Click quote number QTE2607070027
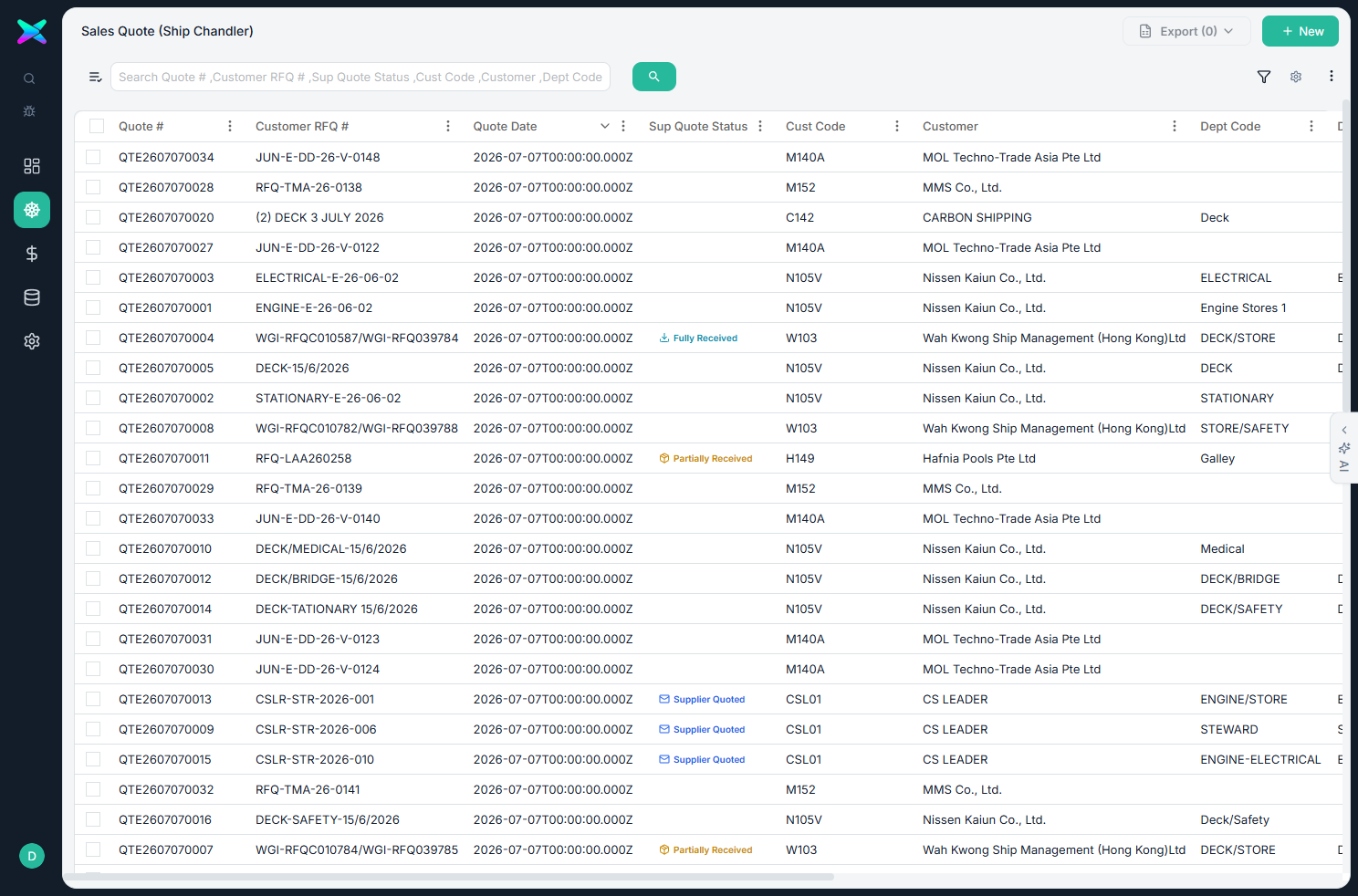 click(166, 247)
